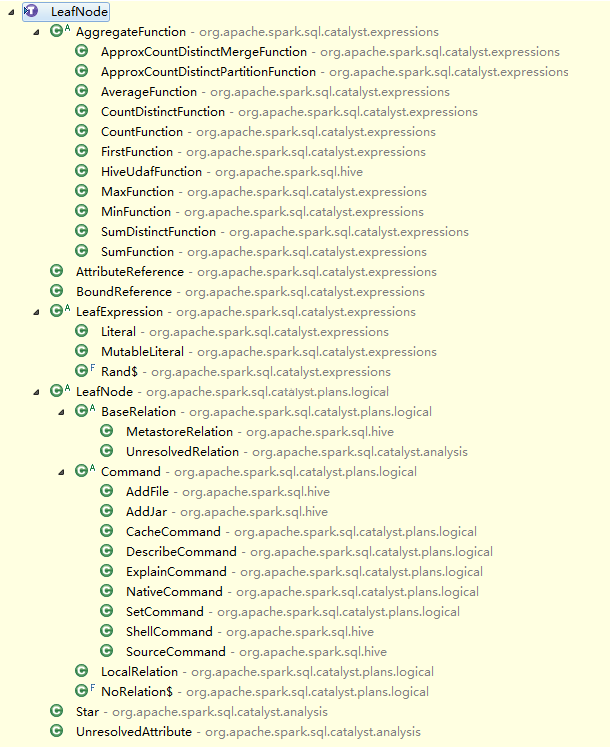The width and height of the screenshot is (610, 747).
Task: Click class icon next to SumDistinctFunction
Action: point(81,231)
